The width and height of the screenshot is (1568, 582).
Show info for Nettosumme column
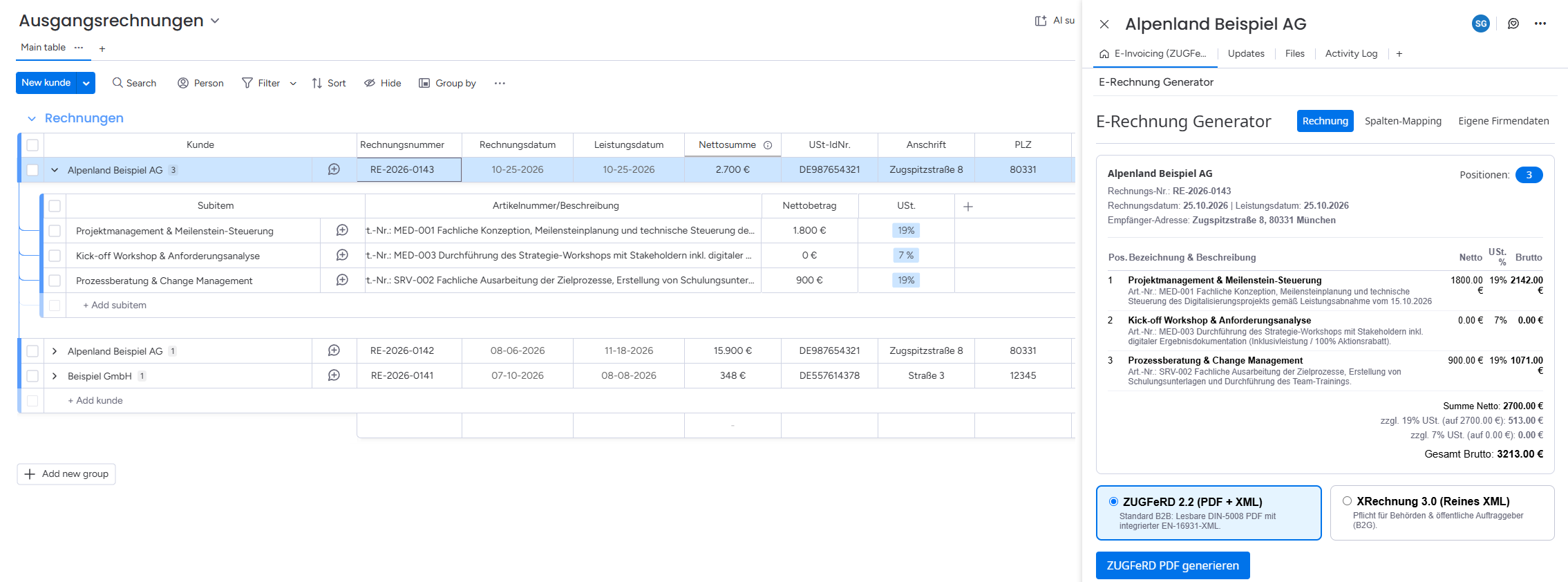[x=768, y=145]
